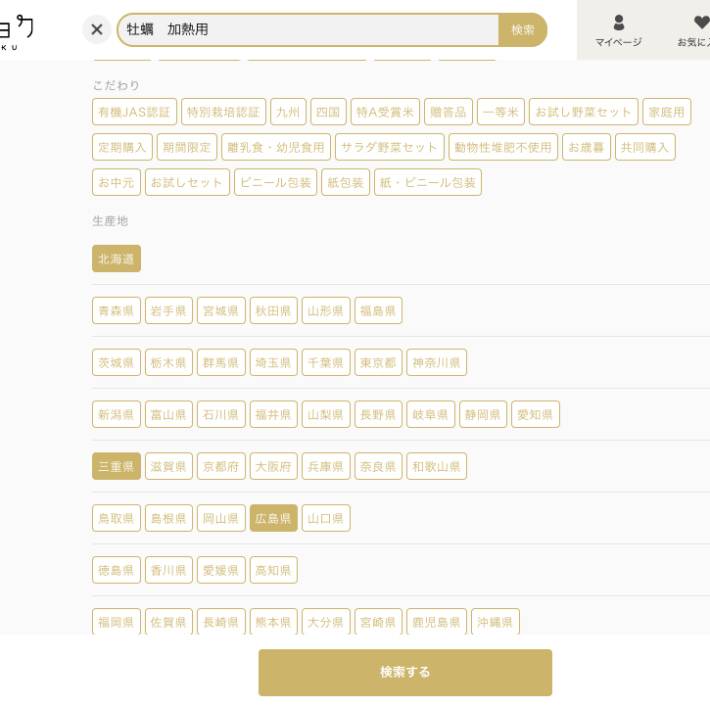The width and height of the screenshot is (710, 707).
Task: Toggle the 家庭用 tag
Action: coord(667,112)
